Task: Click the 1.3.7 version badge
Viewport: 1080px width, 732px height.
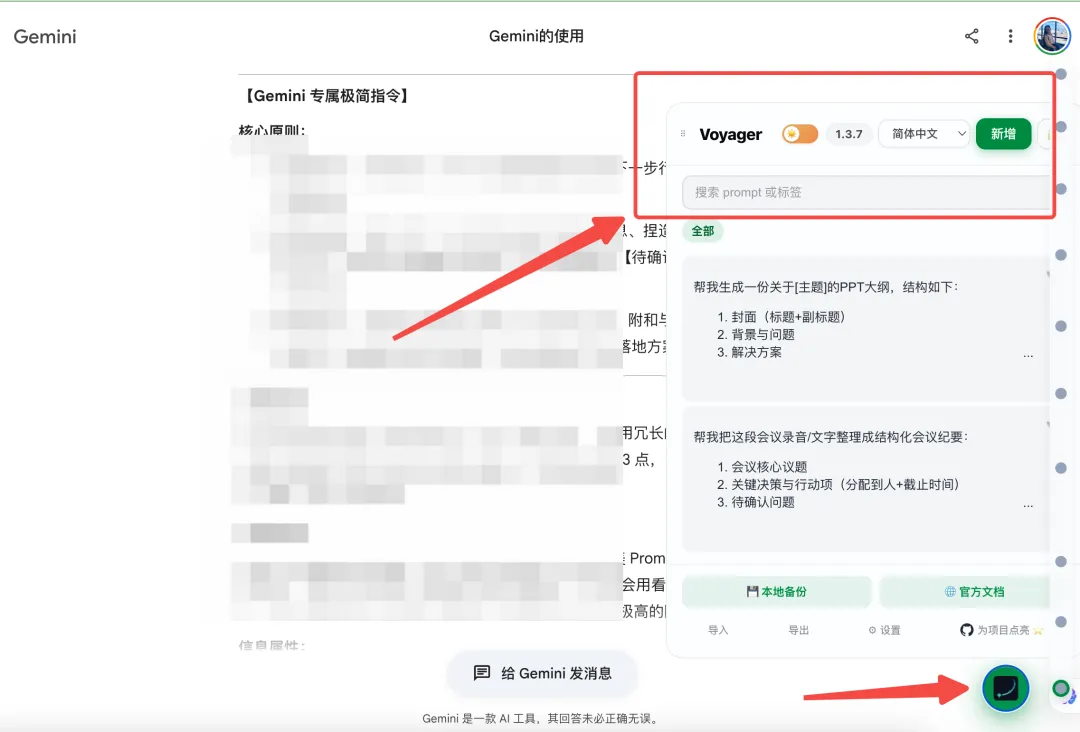Action: 849,134
